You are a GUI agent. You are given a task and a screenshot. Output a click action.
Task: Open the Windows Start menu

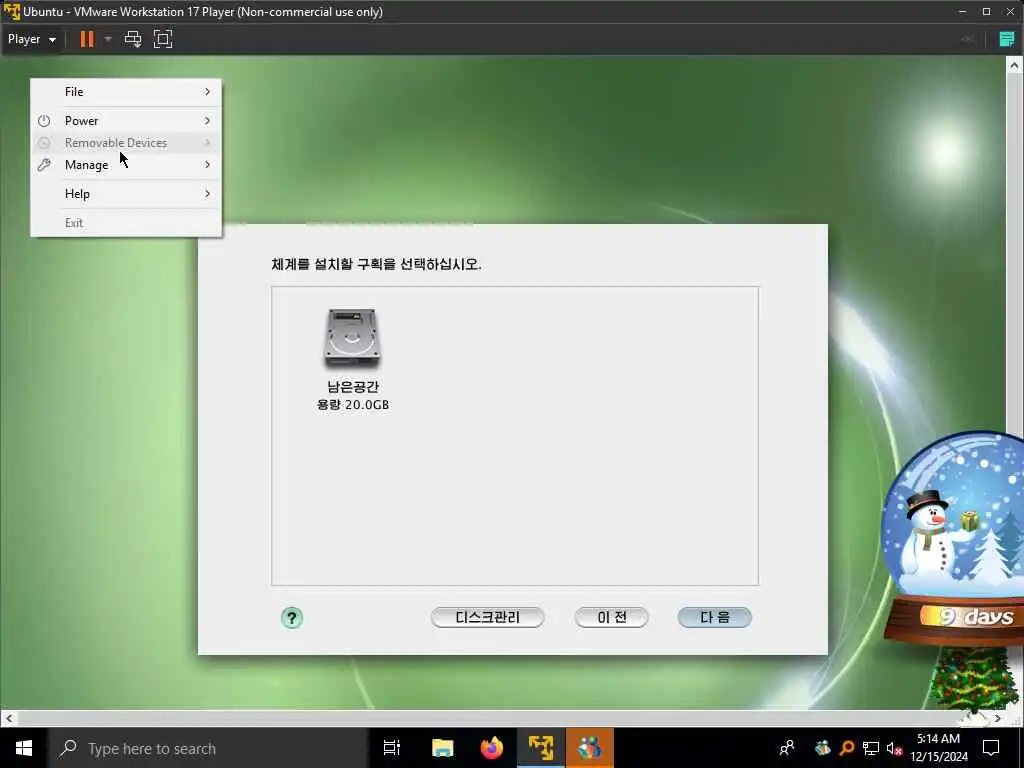pyautogui.click(x=24, y=748)
